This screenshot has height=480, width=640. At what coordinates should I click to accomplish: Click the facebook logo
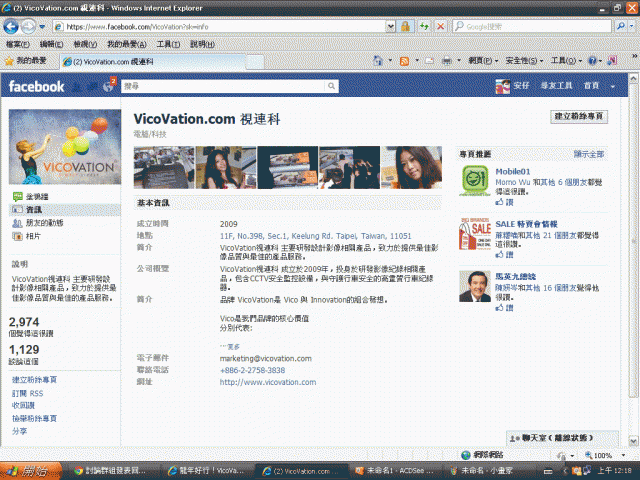pos(36,86)
